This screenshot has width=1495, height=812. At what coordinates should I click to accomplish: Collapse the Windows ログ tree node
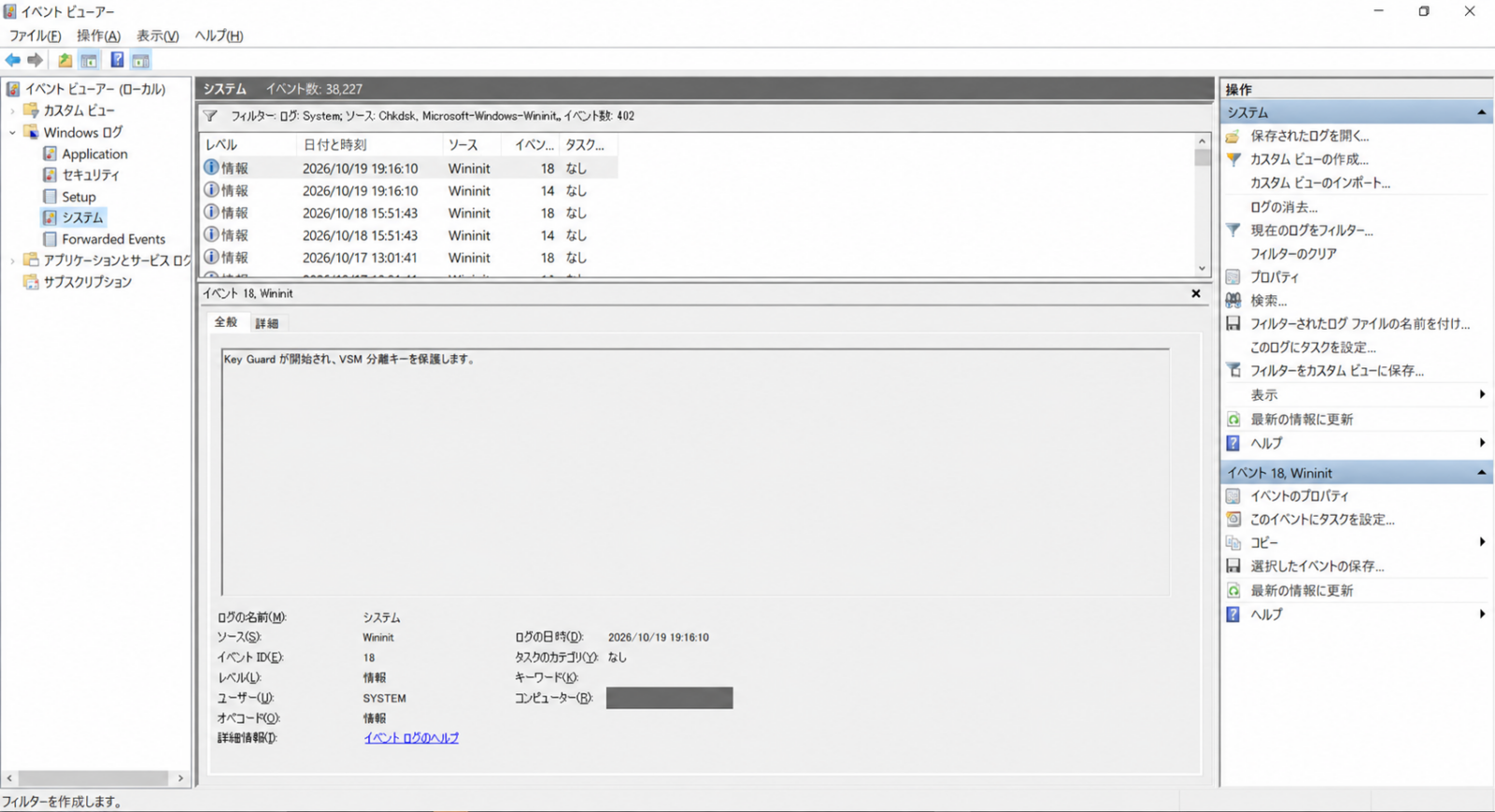pyautogui.click(x=12, y=133)
